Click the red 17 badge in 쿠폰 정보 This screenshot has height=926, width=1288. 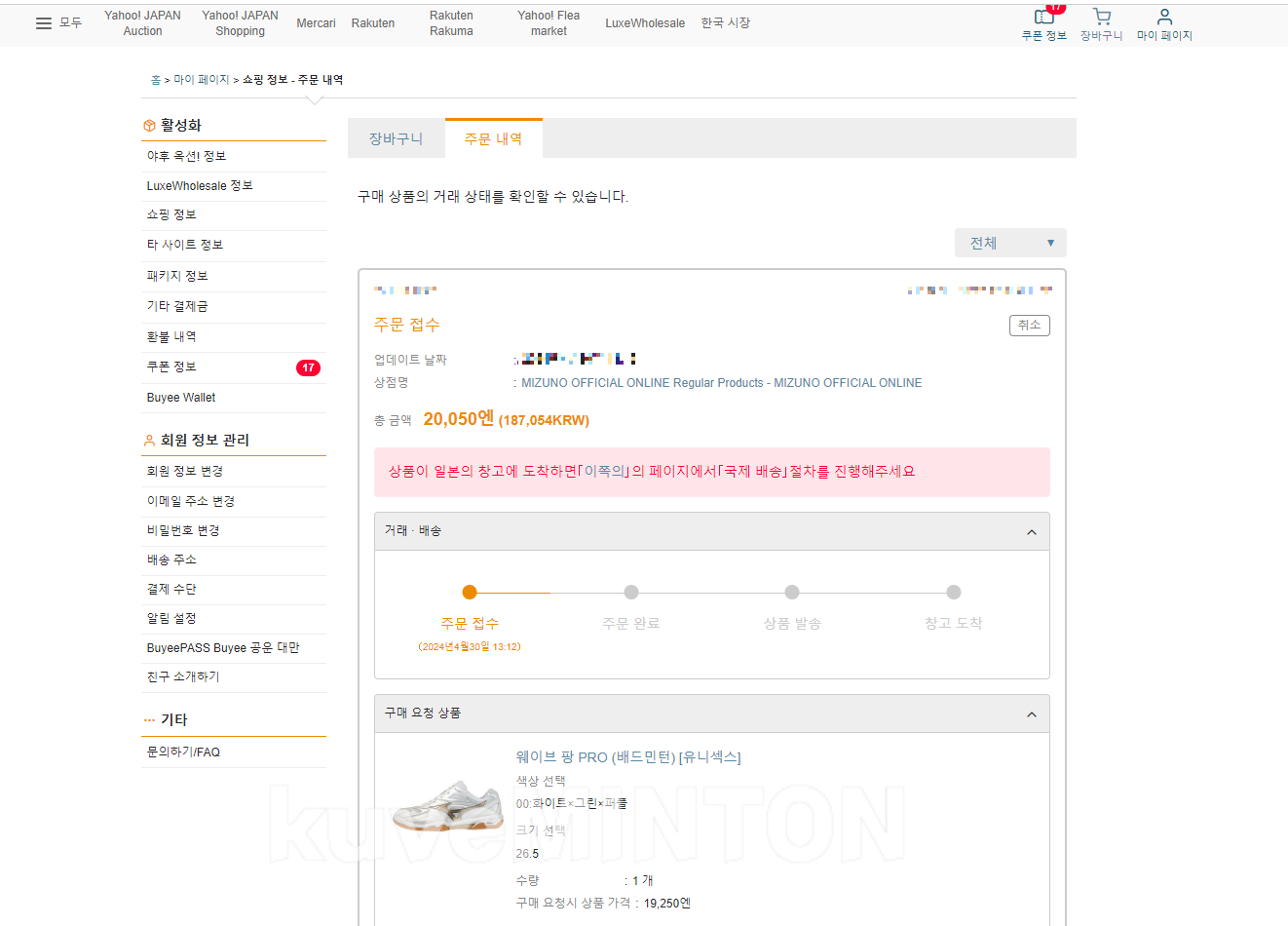click(x=308, y=367)
